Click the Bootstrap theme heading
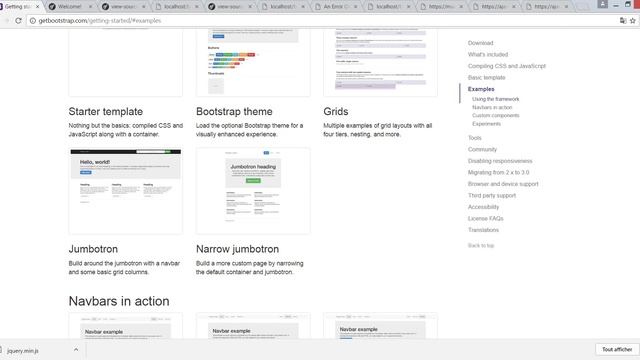Image resolution: width=640 pixels, height=360 pixels. click(234, 111)
